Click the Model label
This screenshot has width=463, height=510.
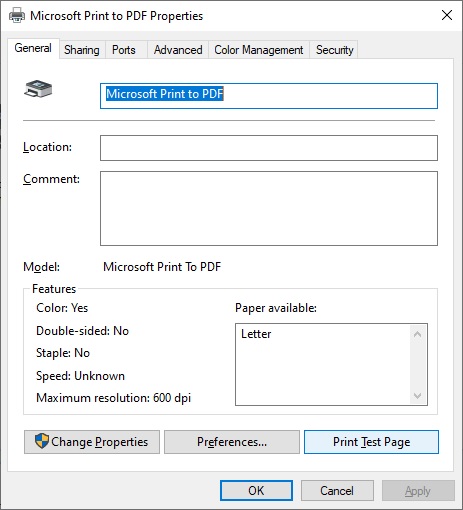pyautogui.click(x=41, y=267)
